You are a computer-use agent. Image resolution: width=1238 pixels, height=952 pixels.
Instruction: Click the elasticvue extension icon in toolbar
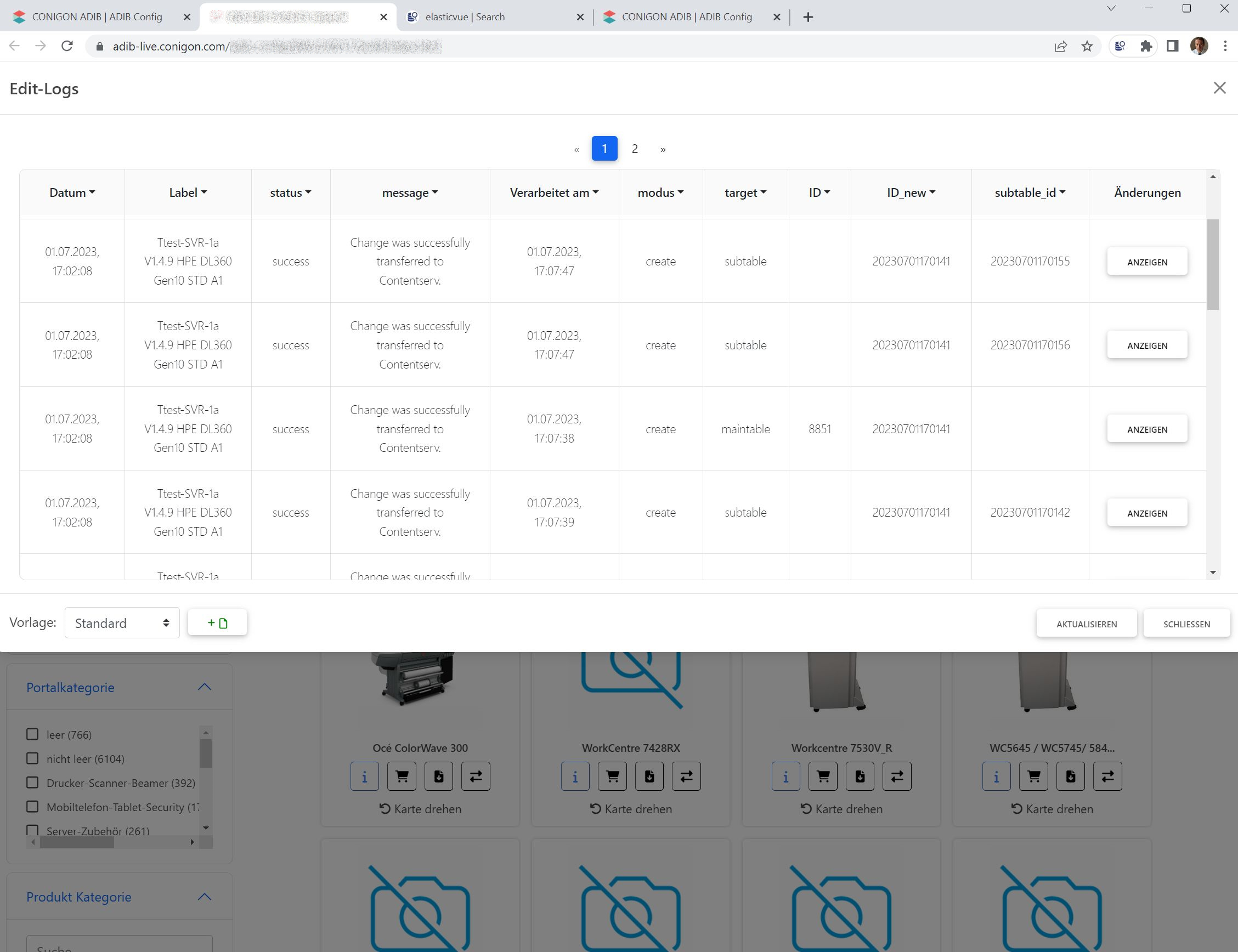[x=1120, y=46]
